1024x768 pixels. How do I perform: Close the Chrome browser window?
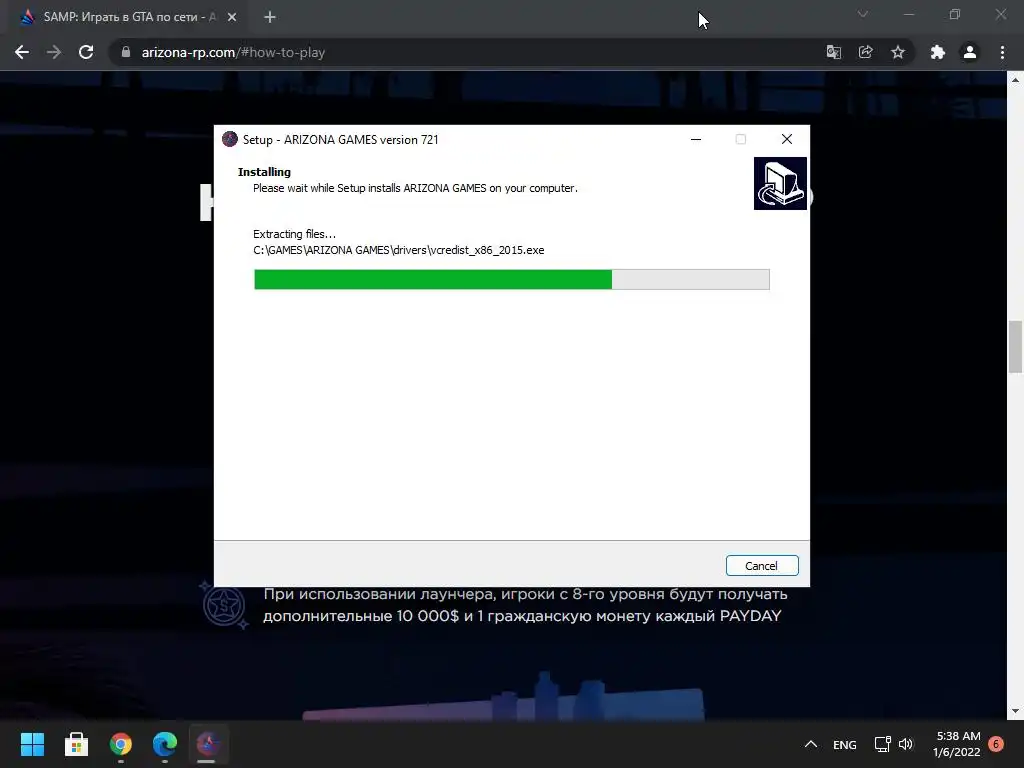[1000, 14]
